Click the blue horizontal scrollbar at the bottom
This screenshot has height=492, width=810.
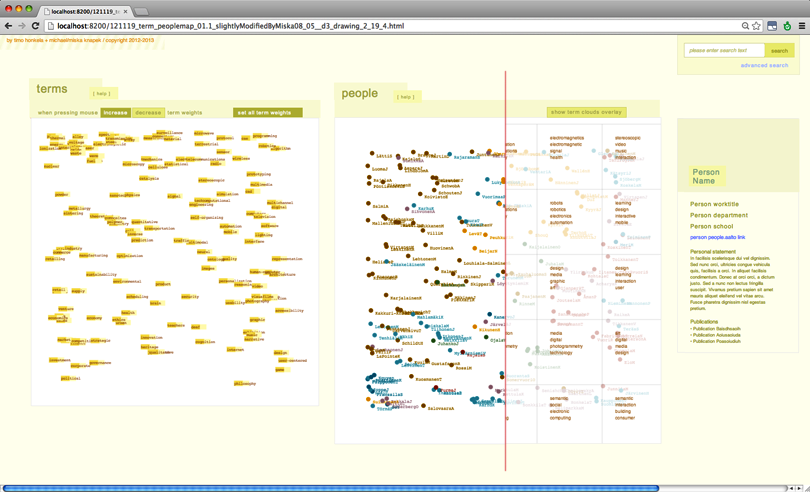coord(330,488)
